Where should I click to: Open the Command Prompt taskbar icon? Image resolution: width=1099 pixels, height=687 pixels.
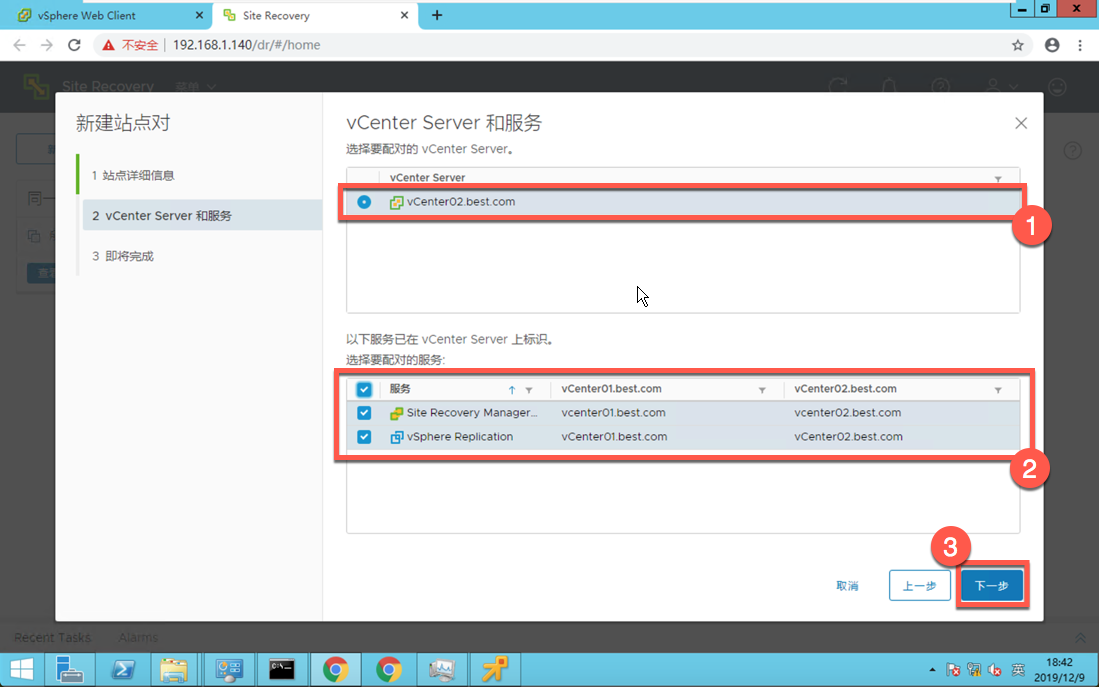click(x=282, y=669)
